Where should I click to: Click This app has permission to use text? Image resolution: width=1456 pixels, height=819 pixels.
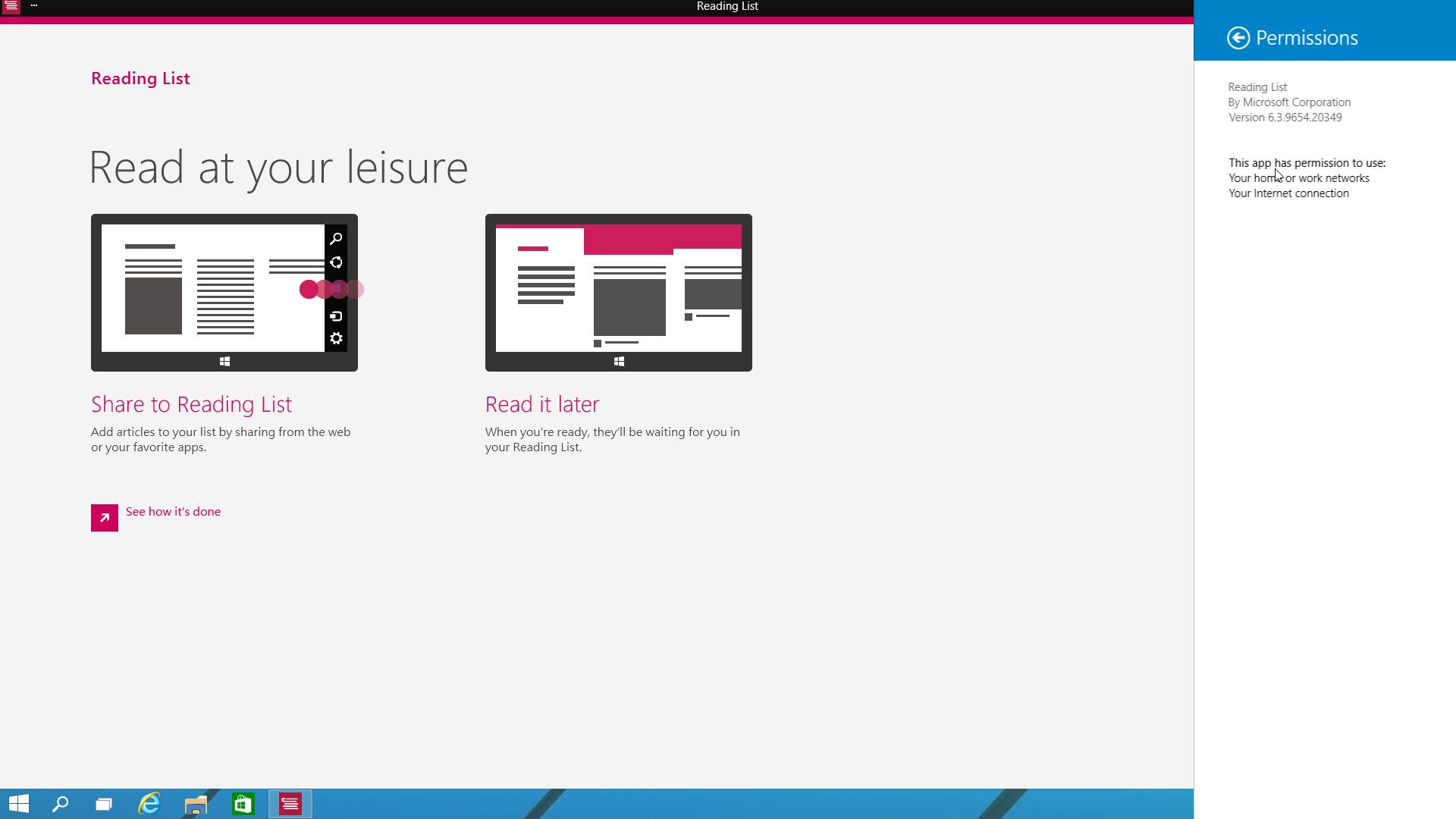click(1307, 163)
